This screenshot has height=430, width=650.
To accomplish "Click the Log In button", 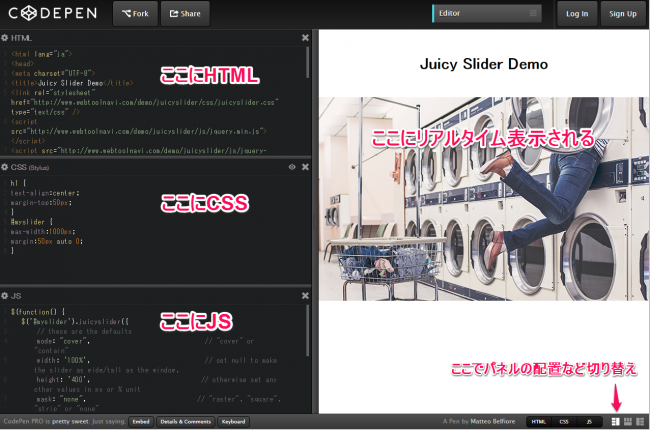I will [x=577, y=14].
